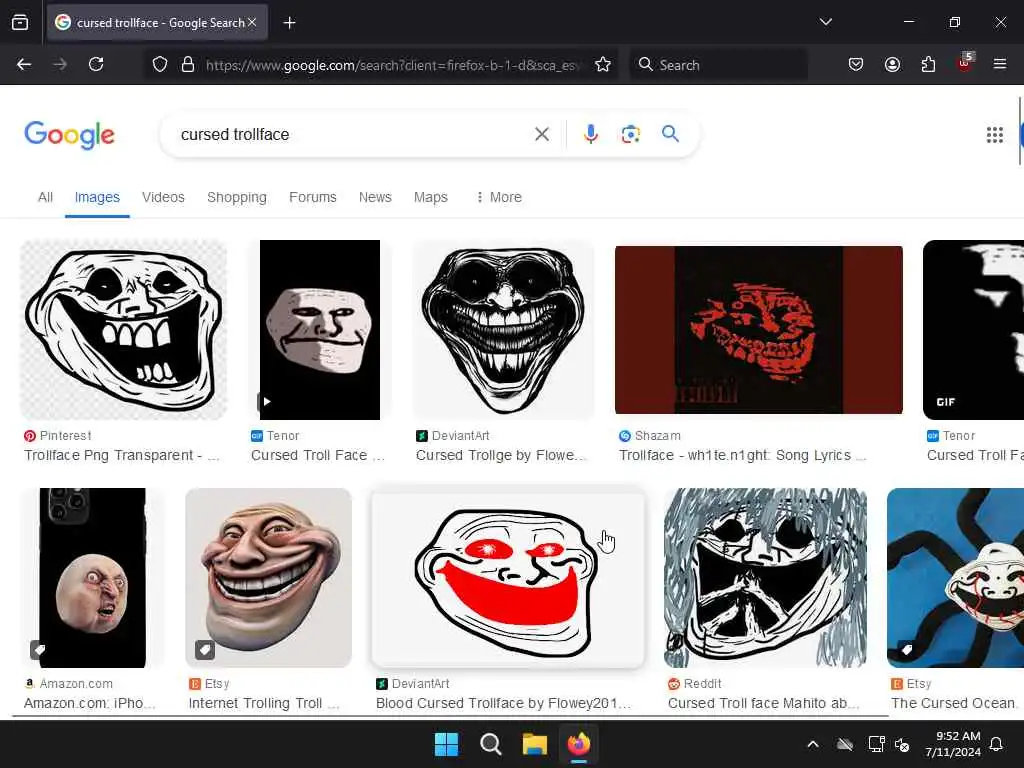Open the Windows Start menu
1024x768 pixels.
click(x=447, y=744)
